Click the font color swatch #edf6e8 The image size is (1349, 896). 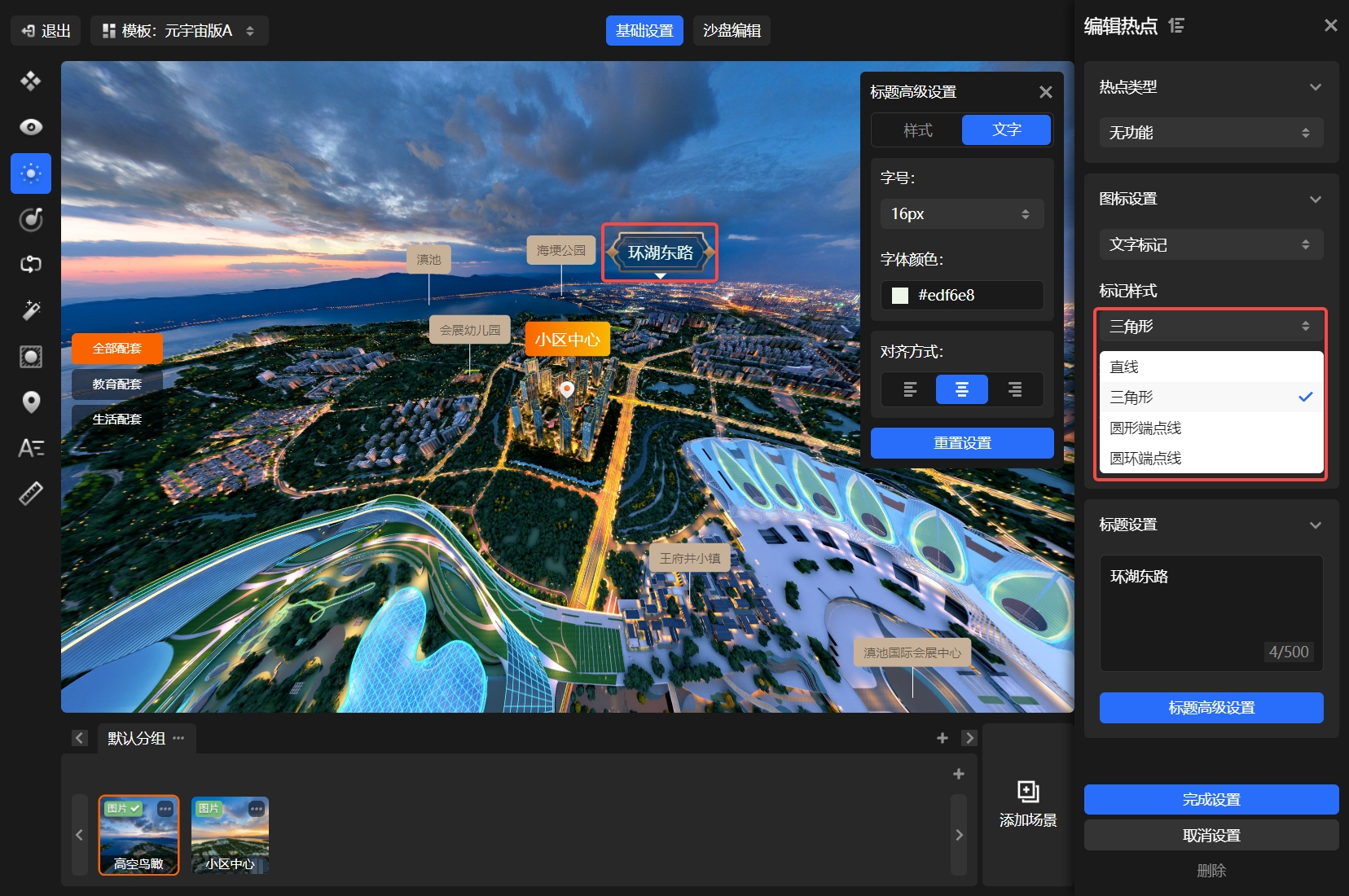900,296
